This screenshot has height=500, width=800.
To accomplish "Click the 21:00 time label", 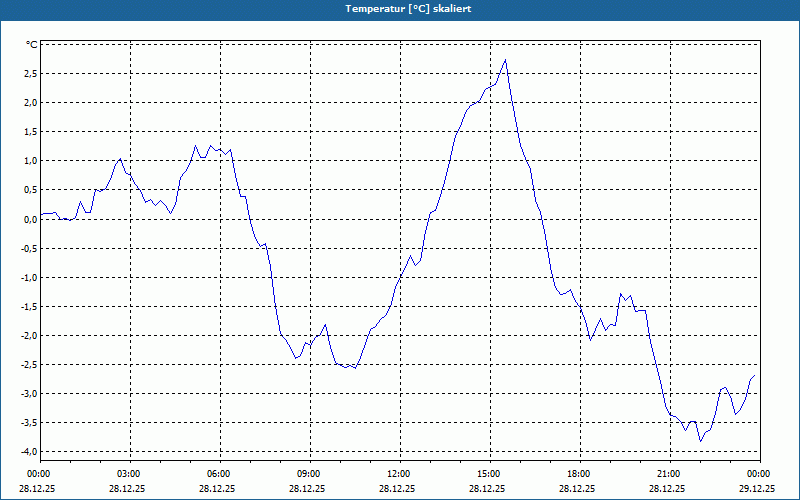I will [670, 474].
